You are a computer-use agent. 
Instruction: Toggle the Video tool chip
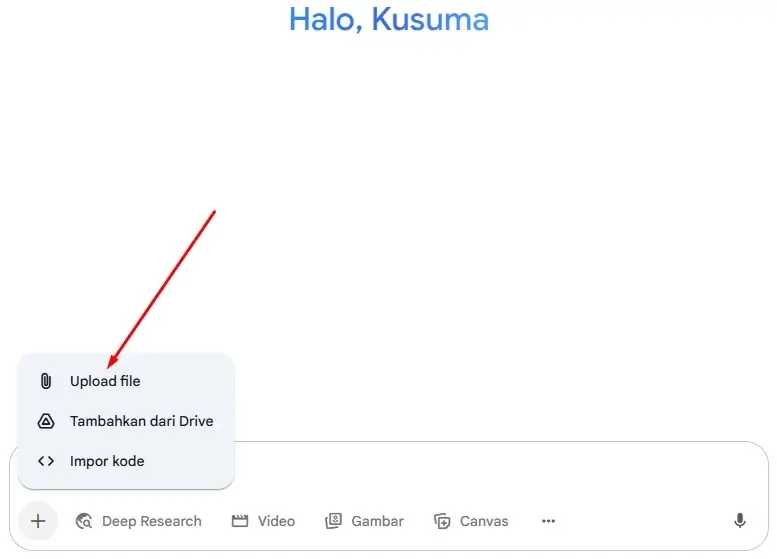click(263, 521)
